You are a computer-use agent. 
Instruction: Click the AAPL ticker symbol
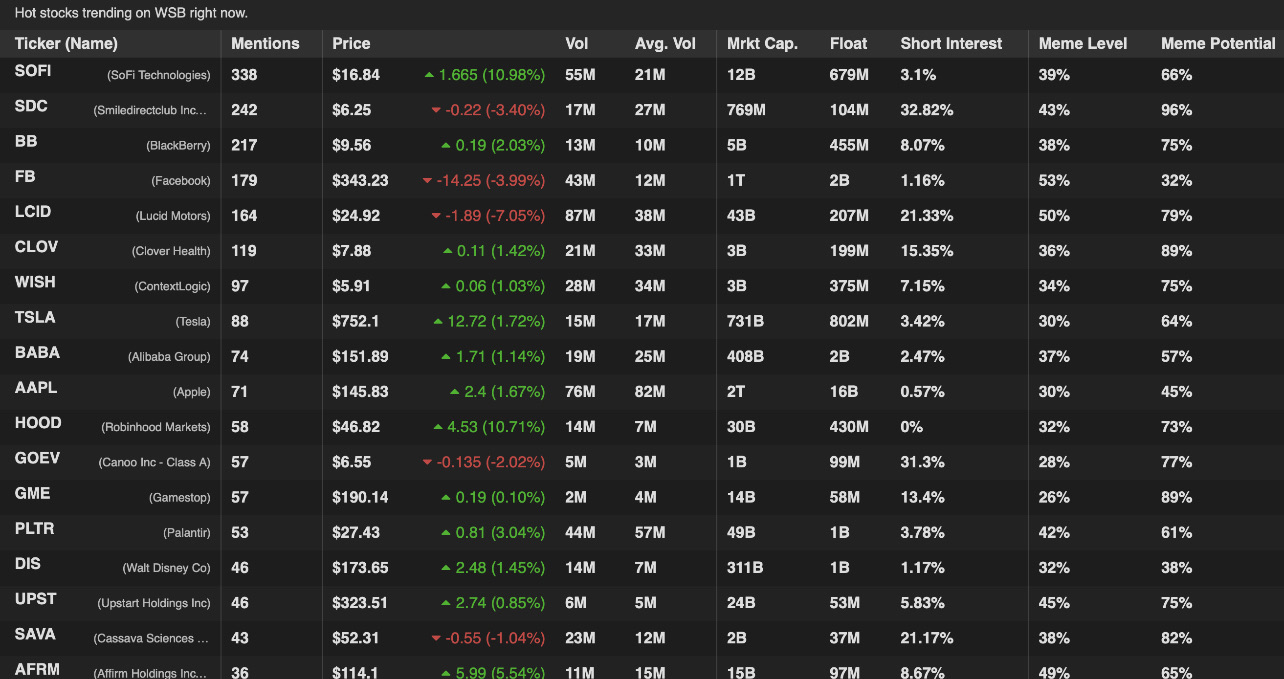pos(36,388)
